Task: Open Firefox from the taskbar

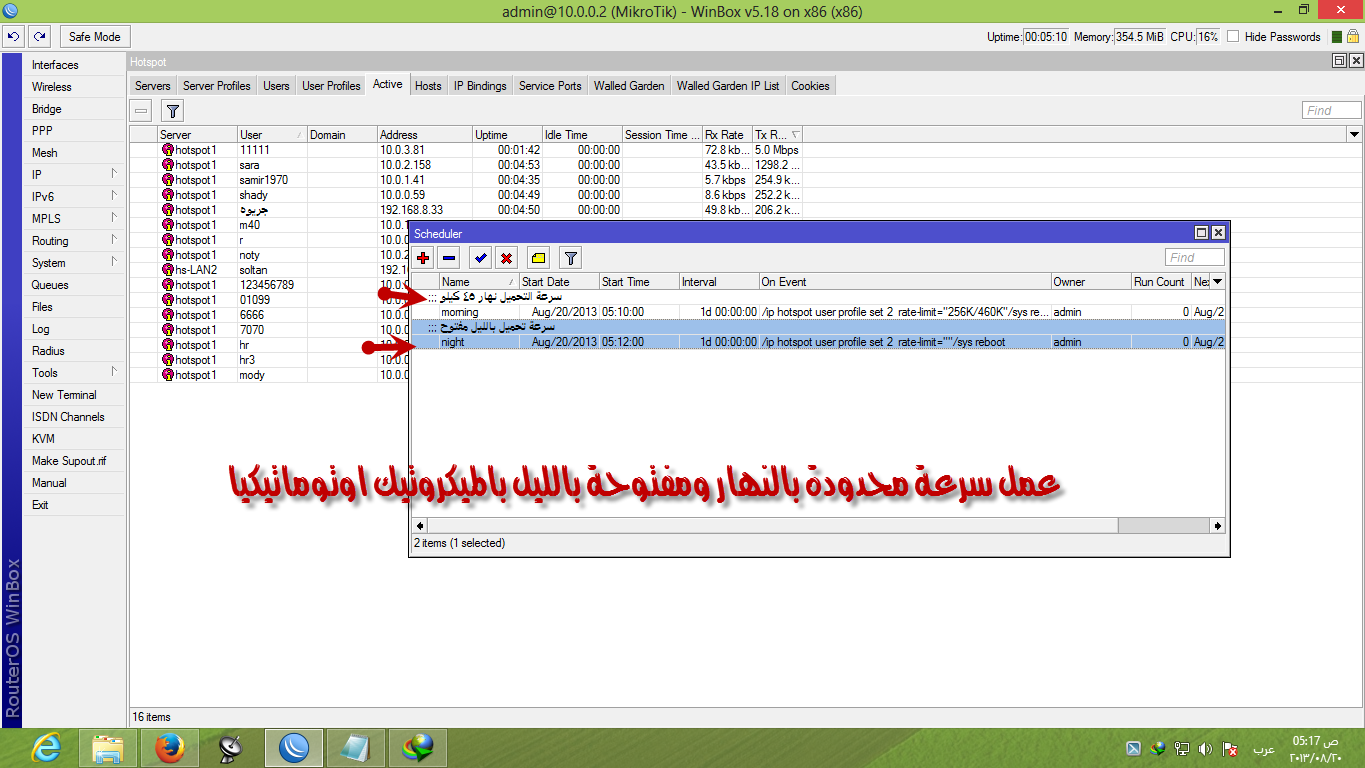Action: 171,747
